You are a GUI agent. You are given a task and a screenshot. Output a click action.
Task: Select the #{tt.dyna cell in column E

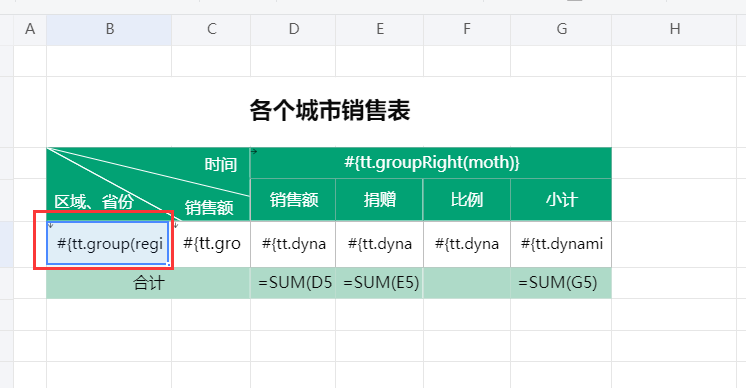380,244
